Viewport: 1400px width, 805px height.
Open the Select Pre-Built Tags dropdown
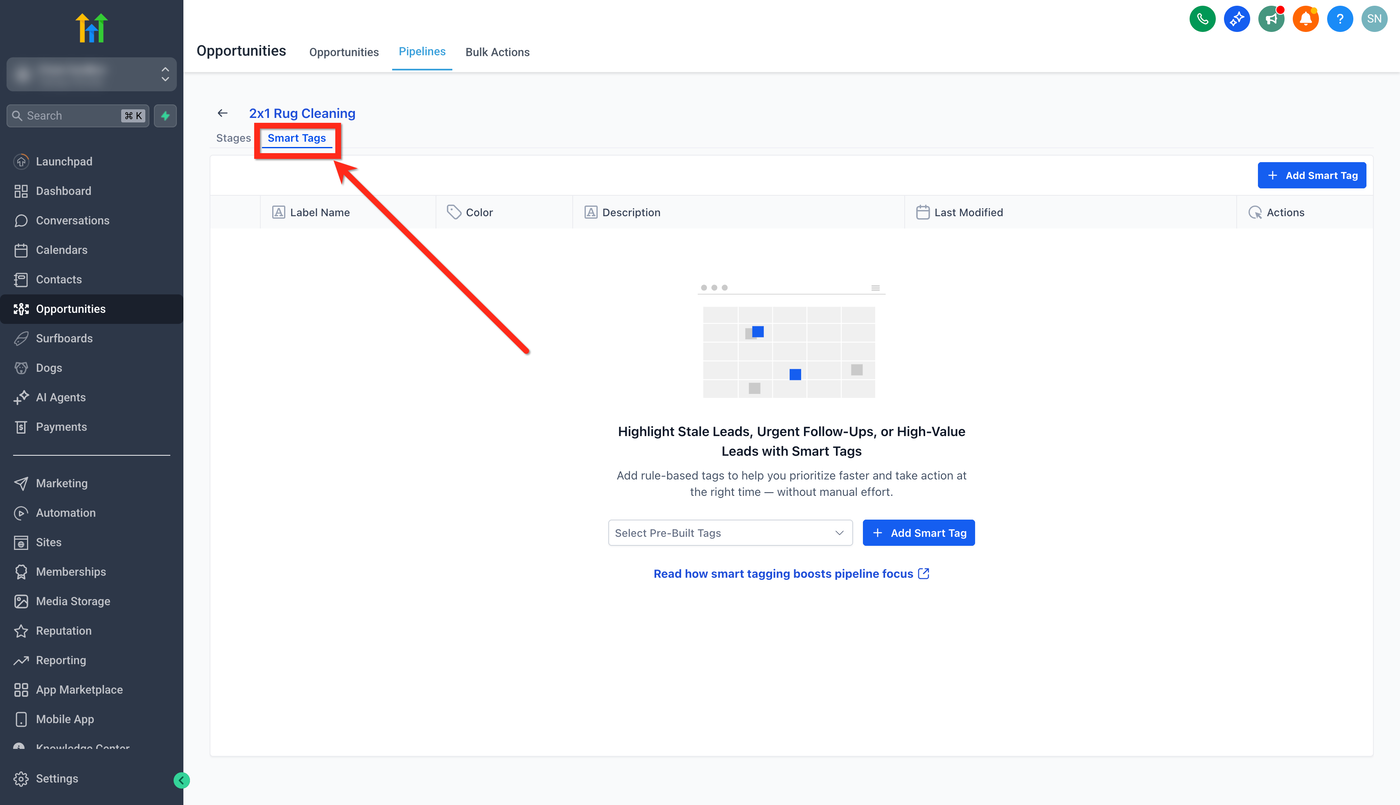730,533
